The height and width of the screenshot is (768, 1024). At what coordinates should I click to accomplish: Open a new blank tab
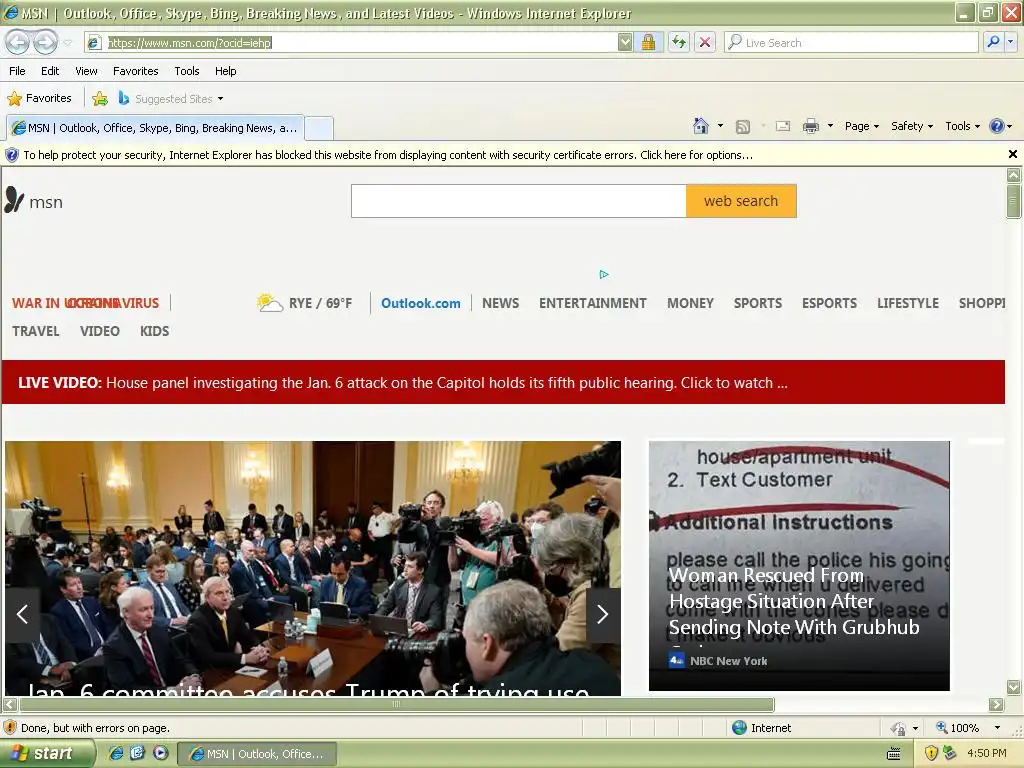pos(319,128)
